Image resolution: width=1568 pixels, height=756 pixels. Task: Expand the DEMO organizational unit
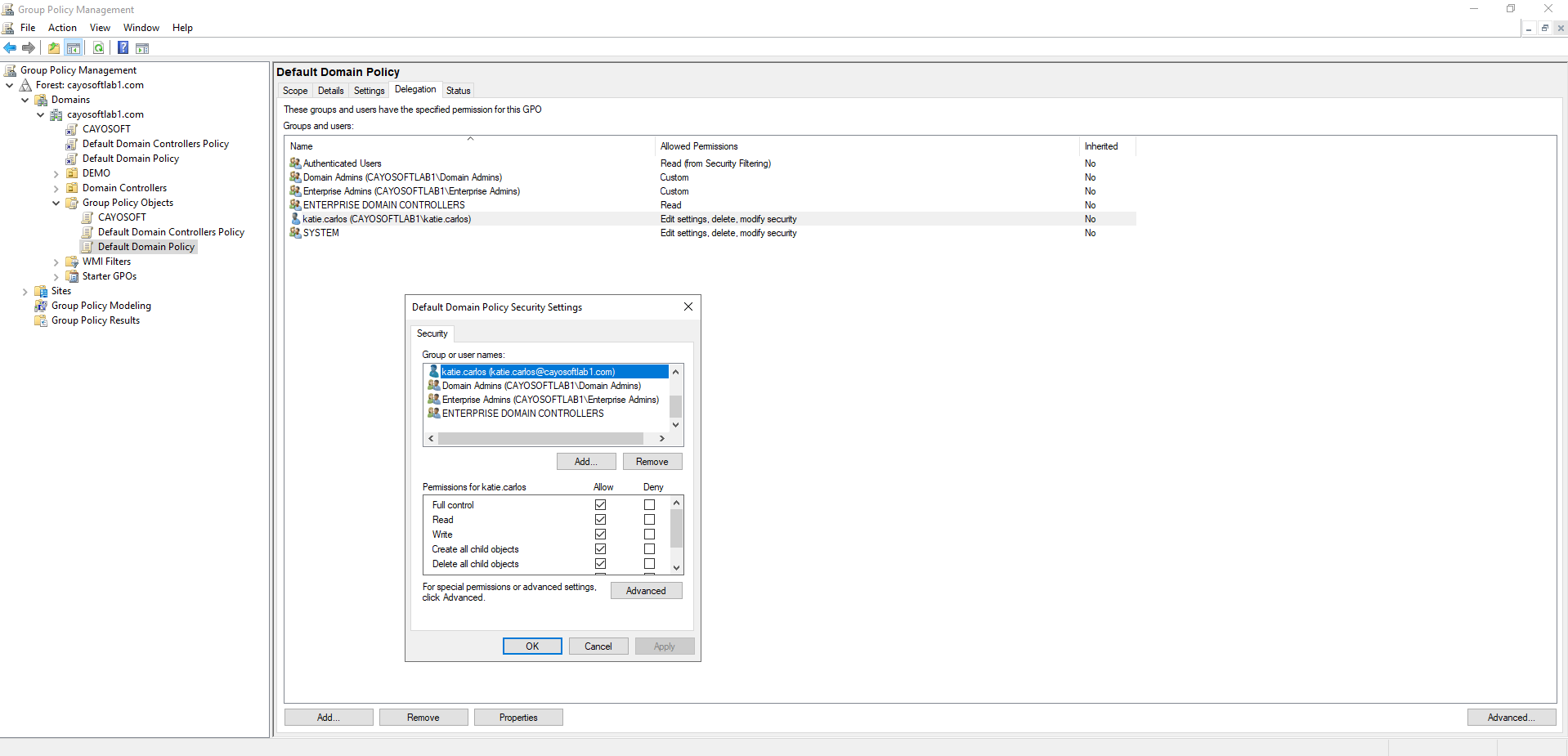click(x=56, y=173)
